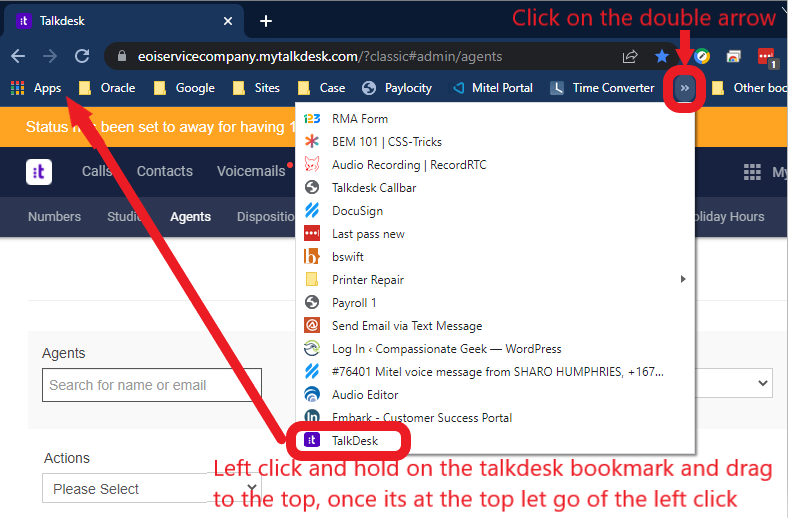Select bswift bookmark
Screen dimensions: 788x518
495,257
